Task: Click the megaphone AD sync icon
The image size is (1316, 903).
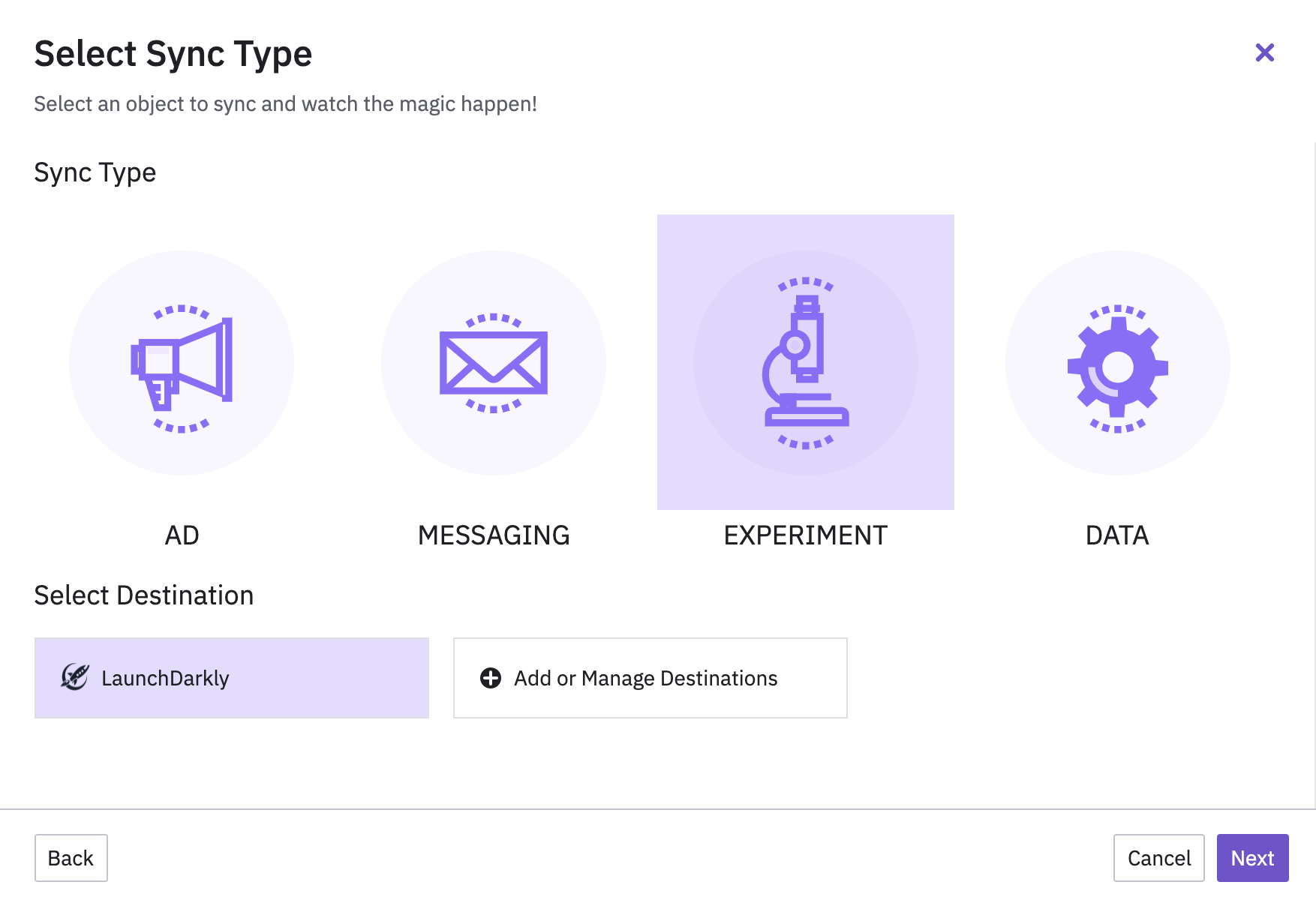Action: click(182, 362)
